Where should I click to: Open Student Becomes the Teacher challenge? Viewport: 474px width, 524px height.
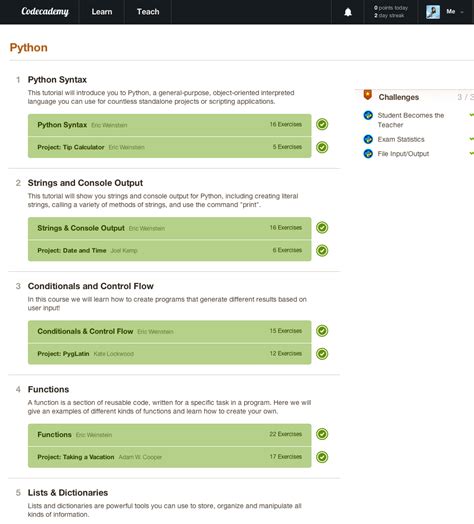click(411, 120)
